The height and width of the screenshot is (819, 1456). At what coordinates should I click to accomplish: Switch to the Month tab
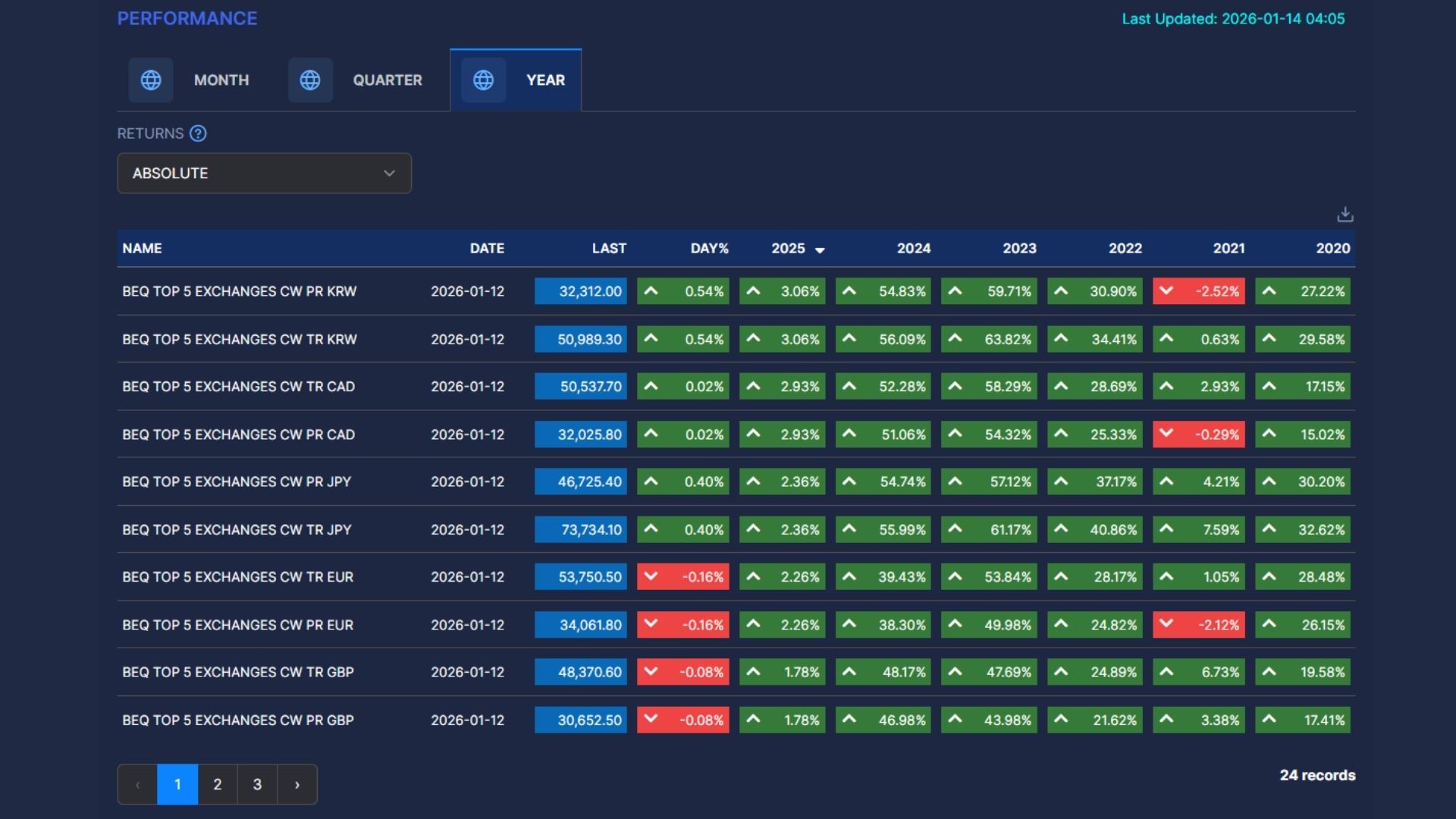pos(221,80)
